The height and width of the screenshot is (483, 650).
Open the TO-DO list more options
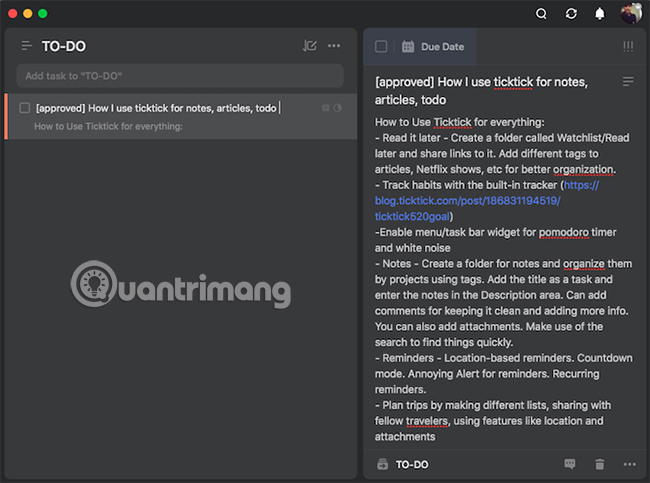[334, 46]
